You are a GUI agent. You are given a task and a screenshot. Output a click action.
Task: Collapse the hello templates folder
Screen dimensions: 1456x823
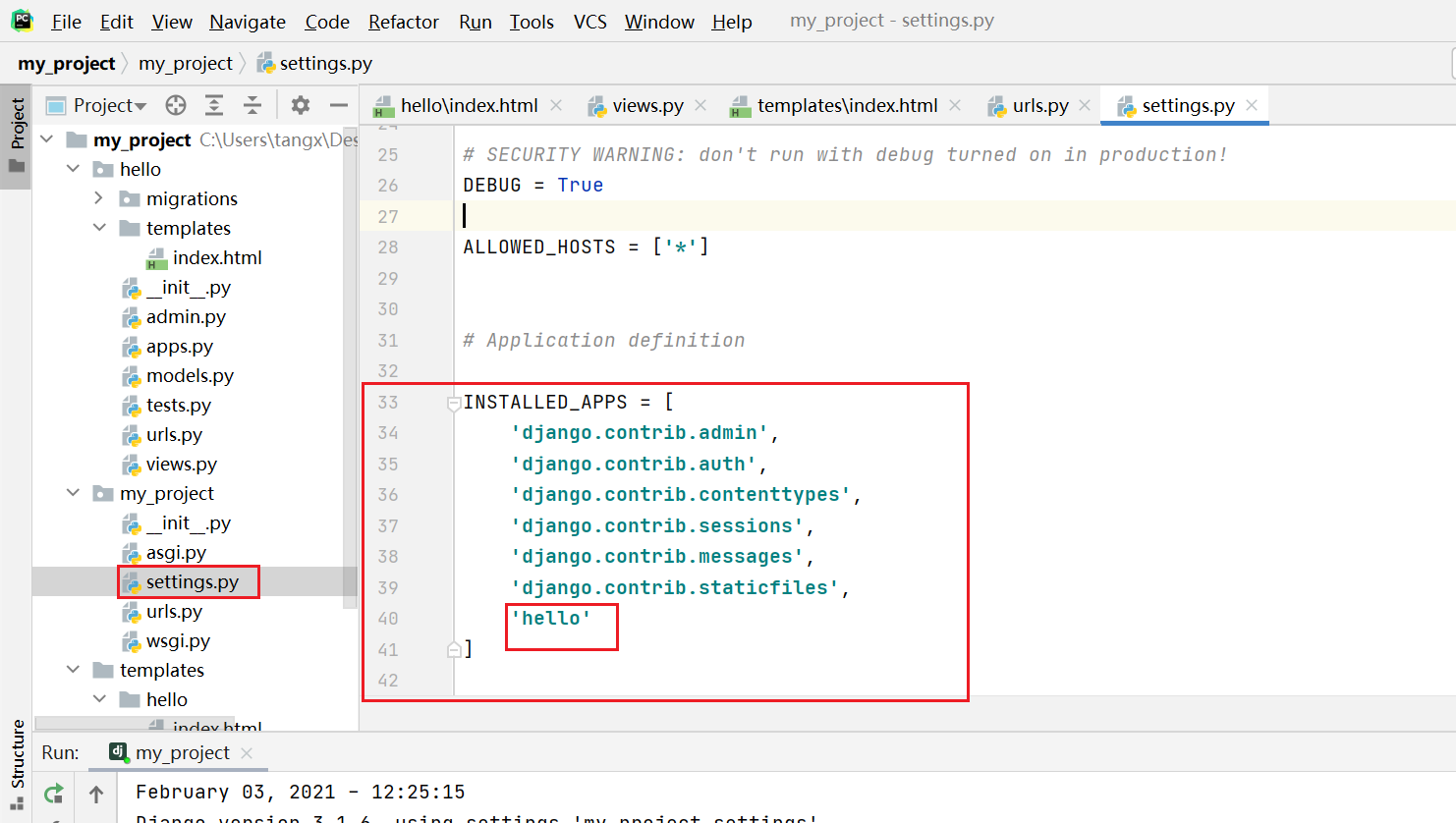click(99, 228)
